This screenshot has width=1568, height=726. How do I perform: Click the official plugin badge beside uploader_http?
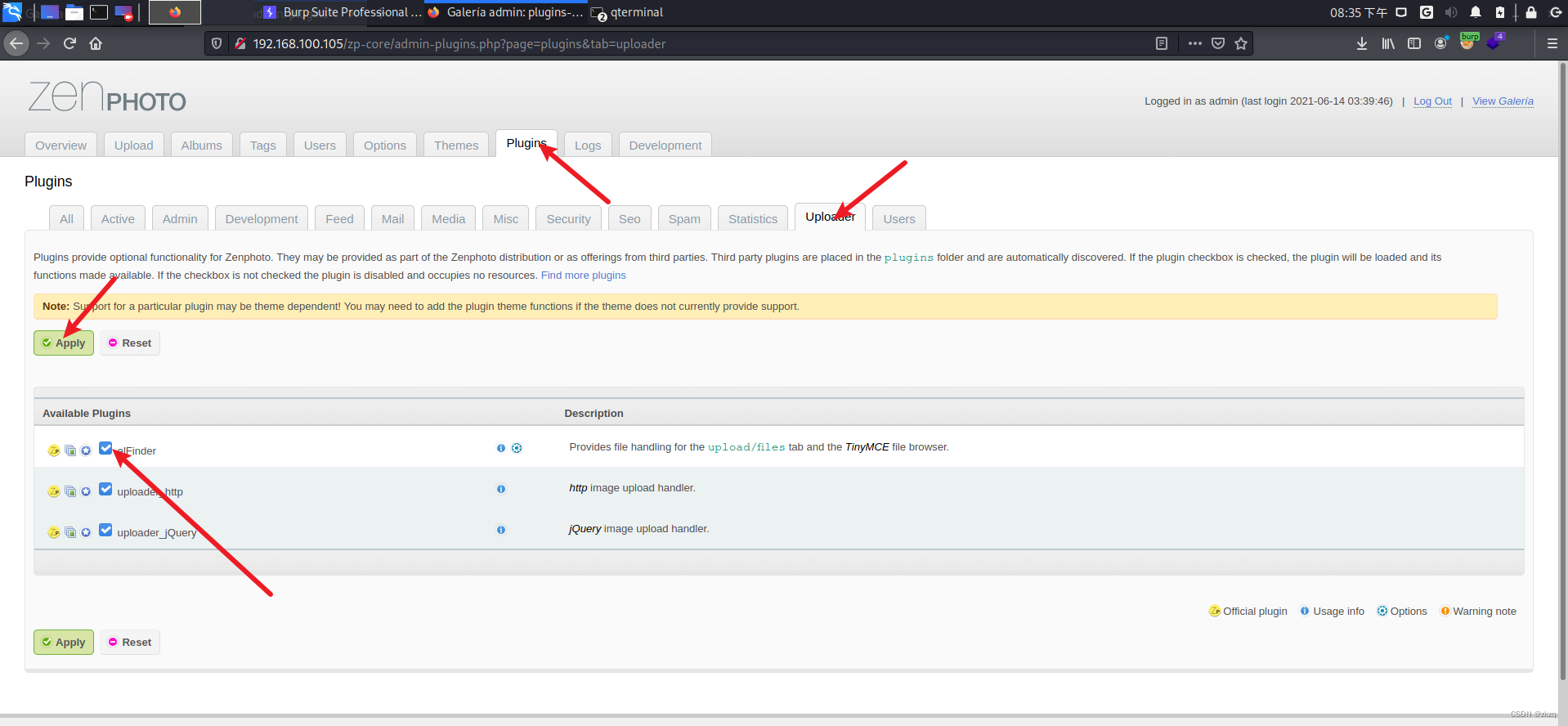coord(54,491)
